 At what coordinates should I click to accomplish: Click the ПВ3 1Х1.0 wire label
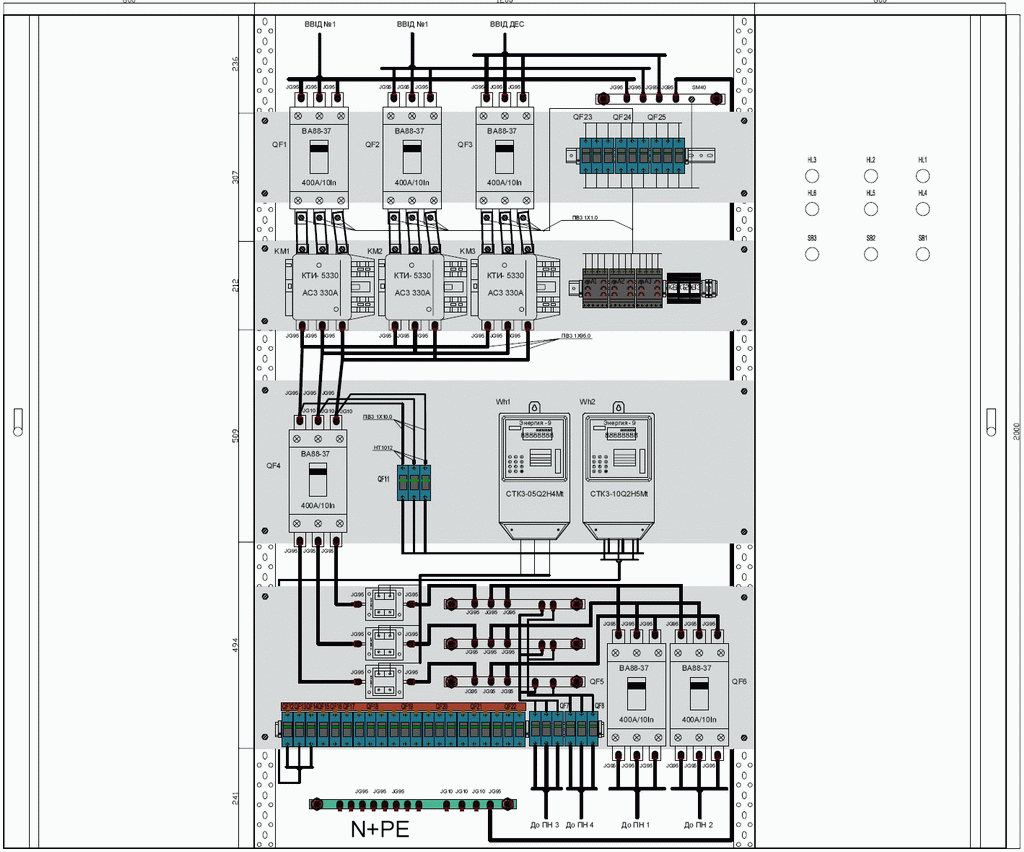point(584,217)
